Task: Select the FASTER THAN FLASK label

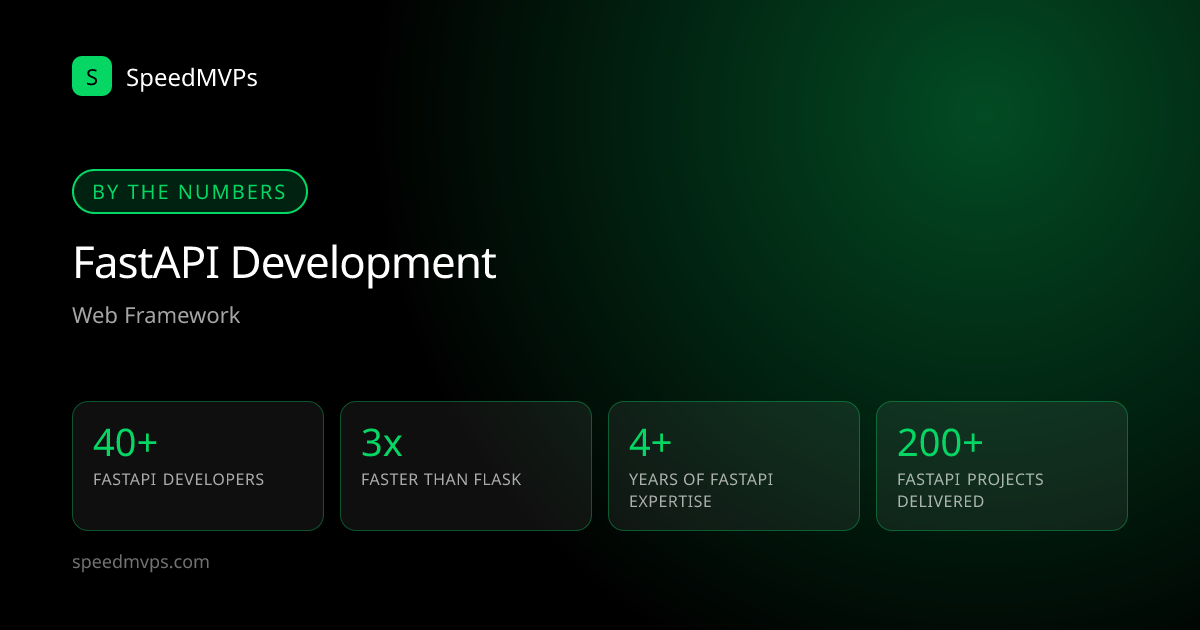Action: 441,480
